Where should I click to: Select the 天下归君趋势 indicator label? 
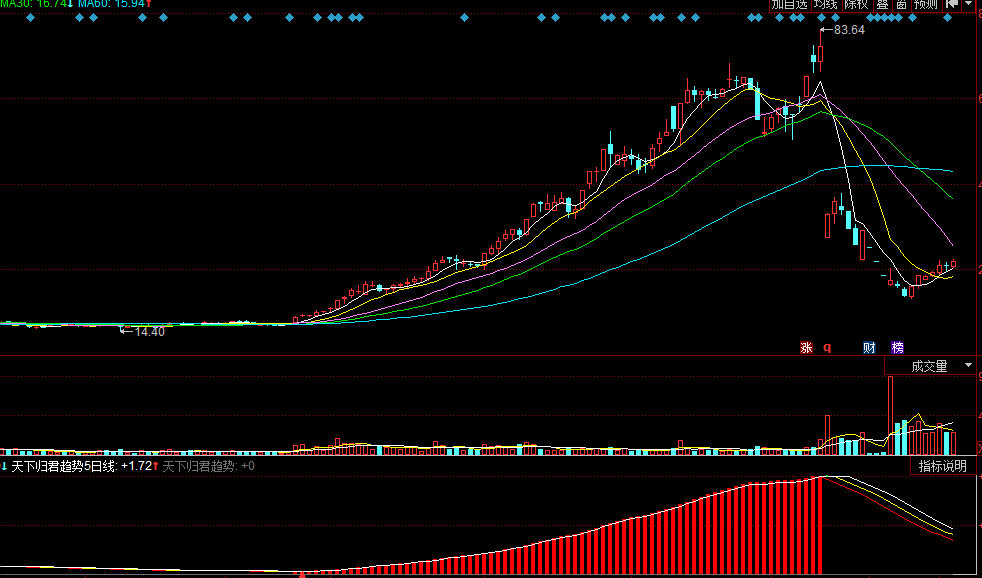pyautogui.click(x=200, y=466)
